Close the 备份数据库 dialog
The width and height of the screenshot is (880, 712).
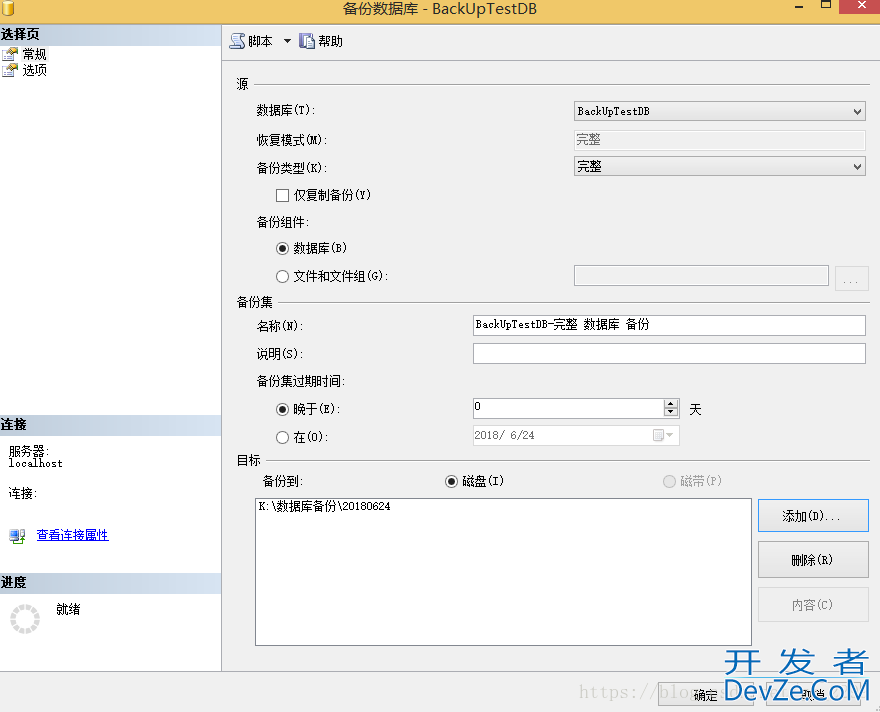861,6
